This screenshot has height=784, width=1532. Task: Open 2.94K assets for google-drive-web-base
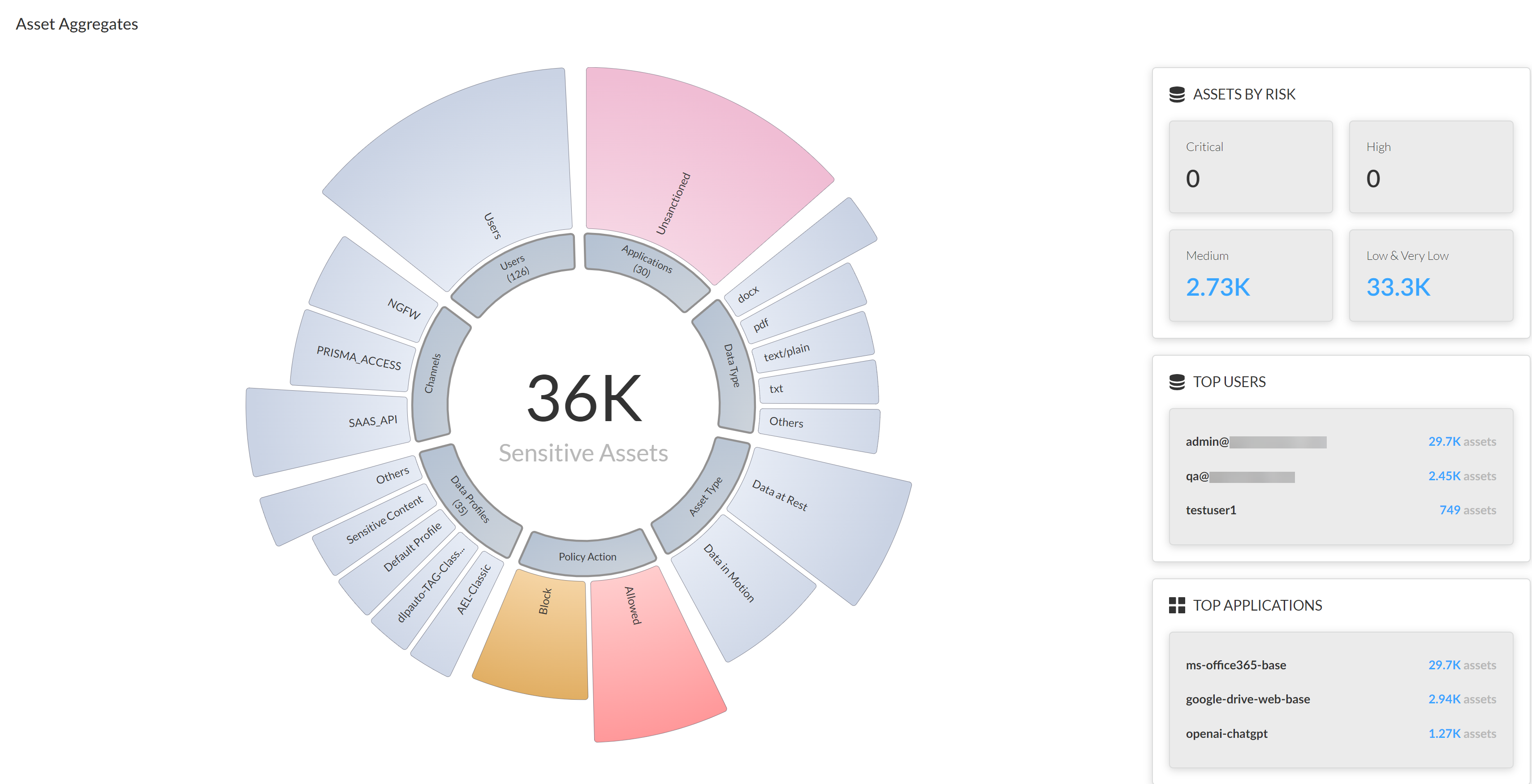tap(1461, 699)
